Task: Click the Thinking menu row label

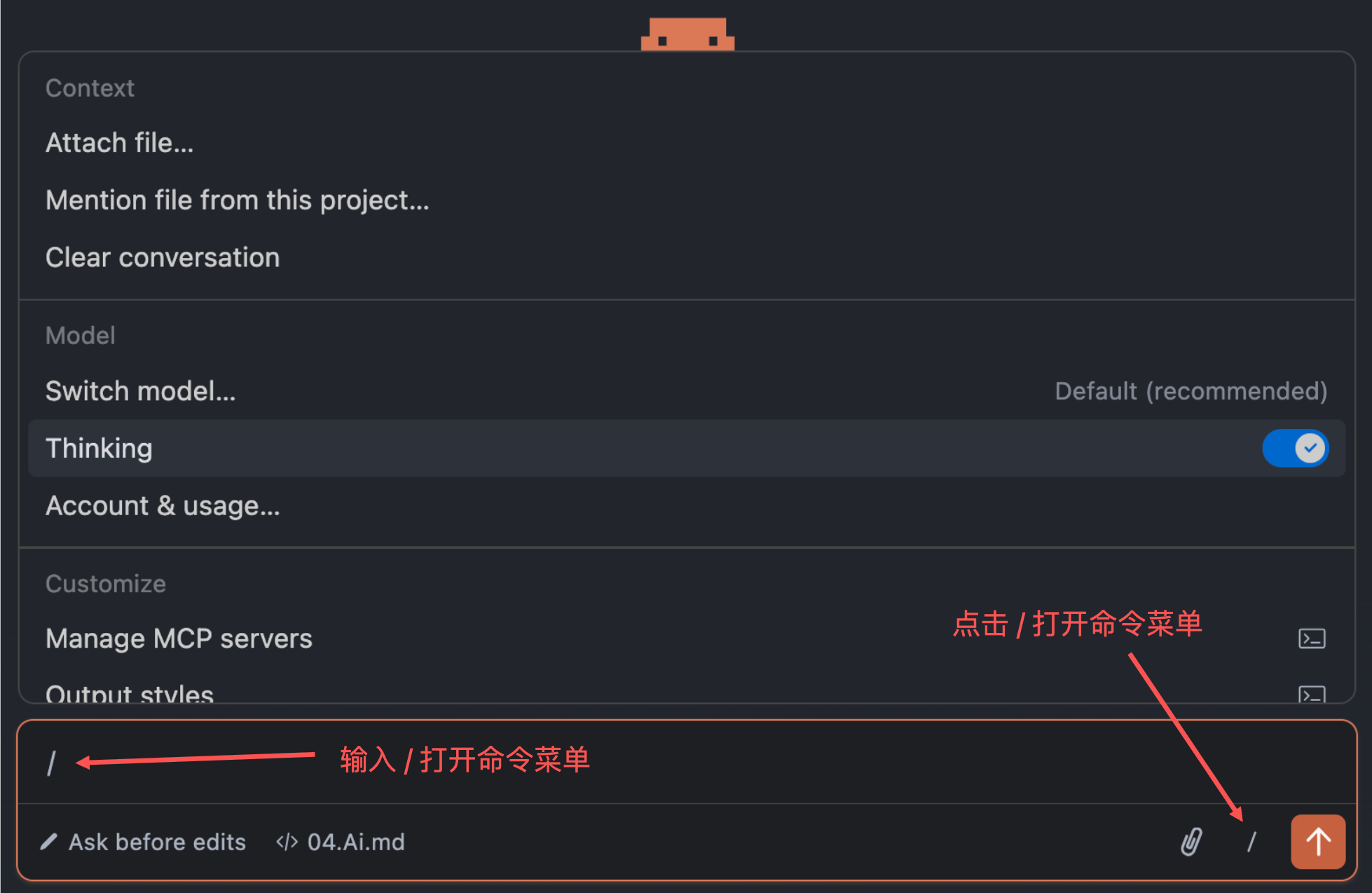Action: pos(99,449)
